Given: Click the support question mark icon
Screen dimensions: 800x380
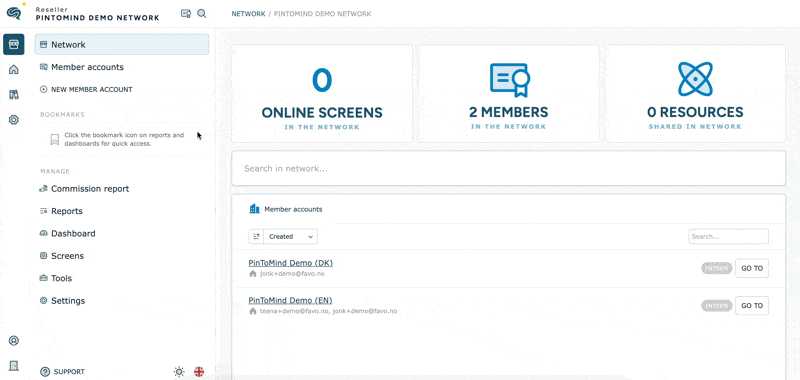Looking at the screenshot, I should (45, 372).
